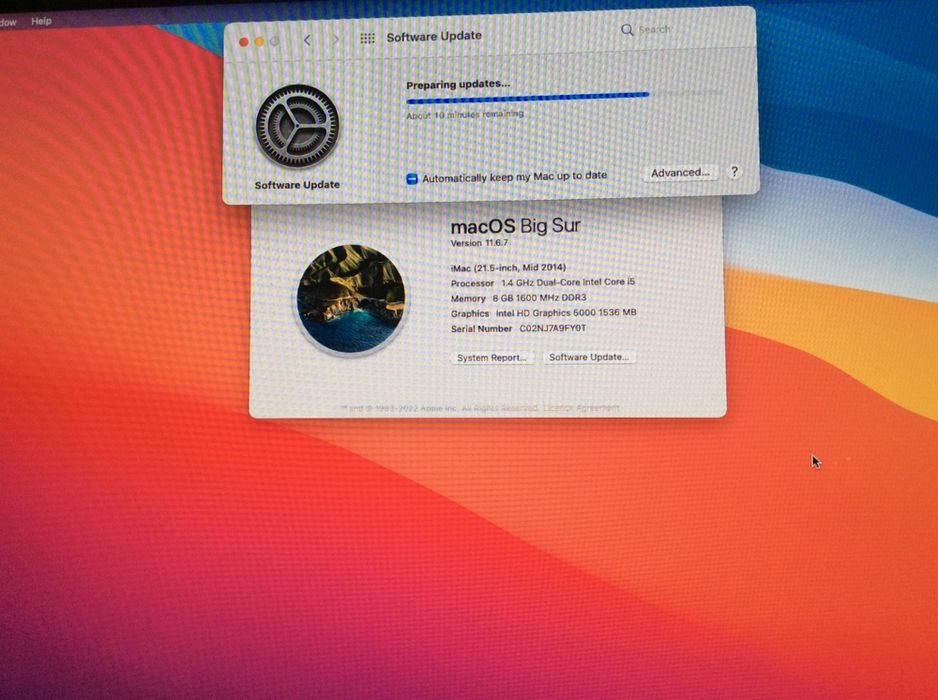This screenshot has width=938, height=700.
Task: Minimize the Software Update window
Action: tap(259, 42)
